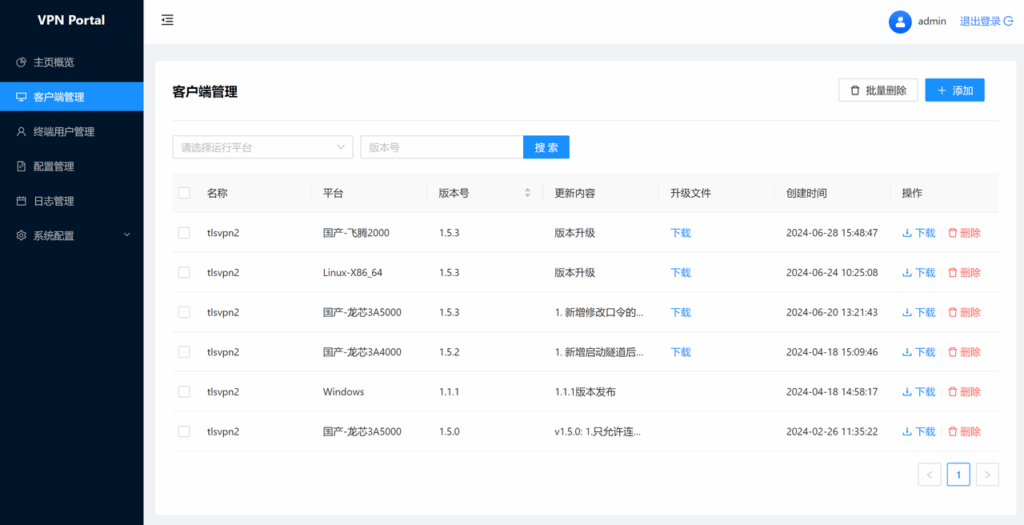Click the 添加 button to add a client
Screen dimensions: 1024x525
click(954, 90)
